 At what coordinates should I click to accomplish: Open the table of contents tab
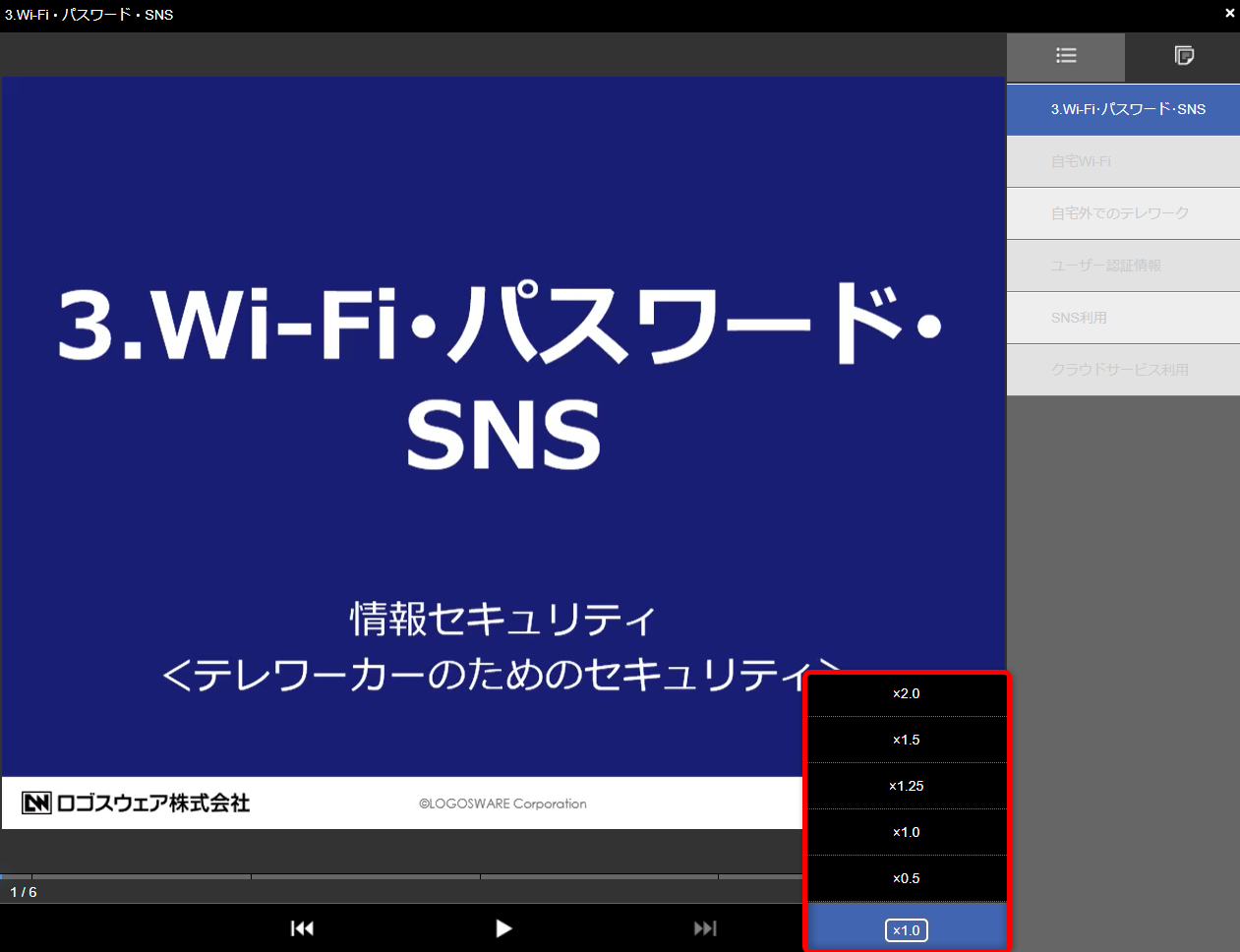(x=1066, y=56)
